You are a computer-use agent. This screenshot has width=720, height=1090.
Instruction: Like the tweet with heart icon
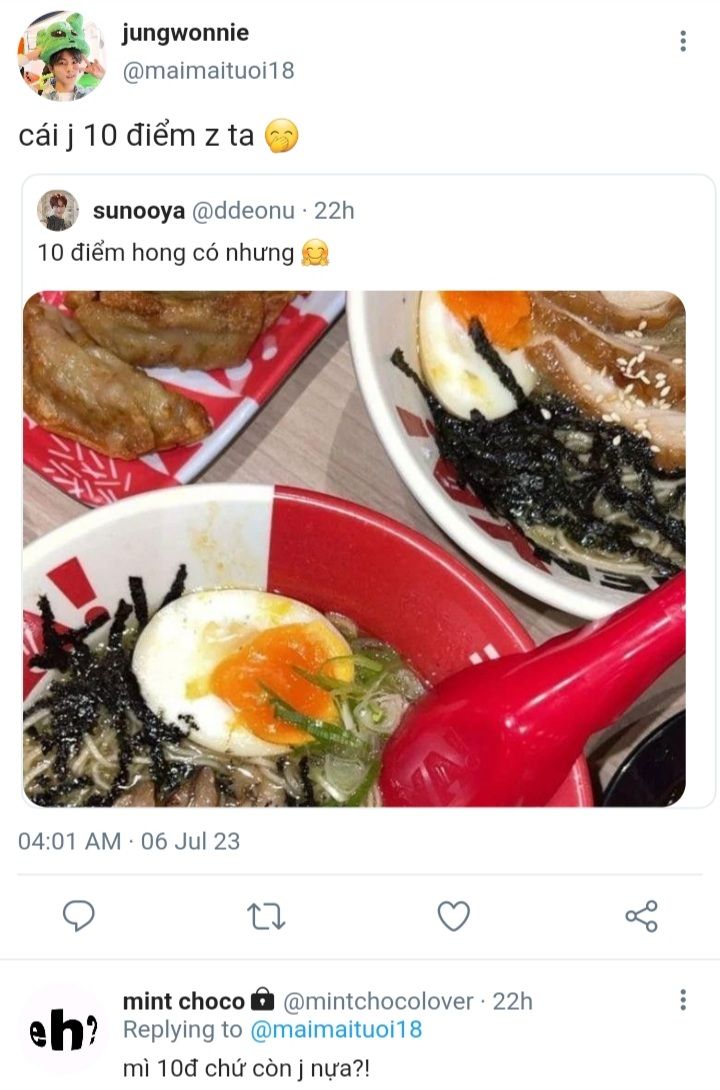coord(454,916)
